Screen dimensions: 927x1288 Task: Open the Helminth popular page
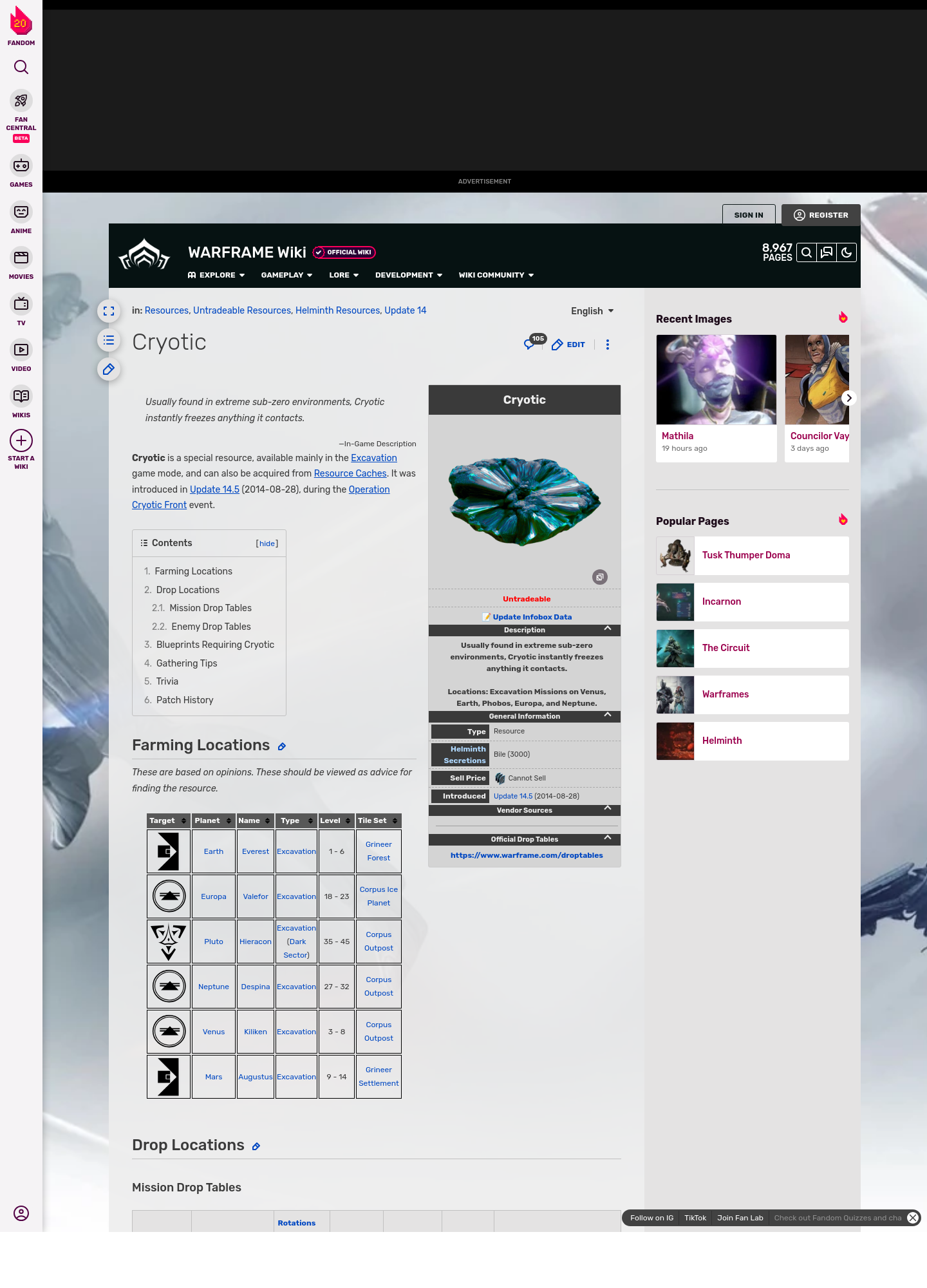tap(753, 741)
